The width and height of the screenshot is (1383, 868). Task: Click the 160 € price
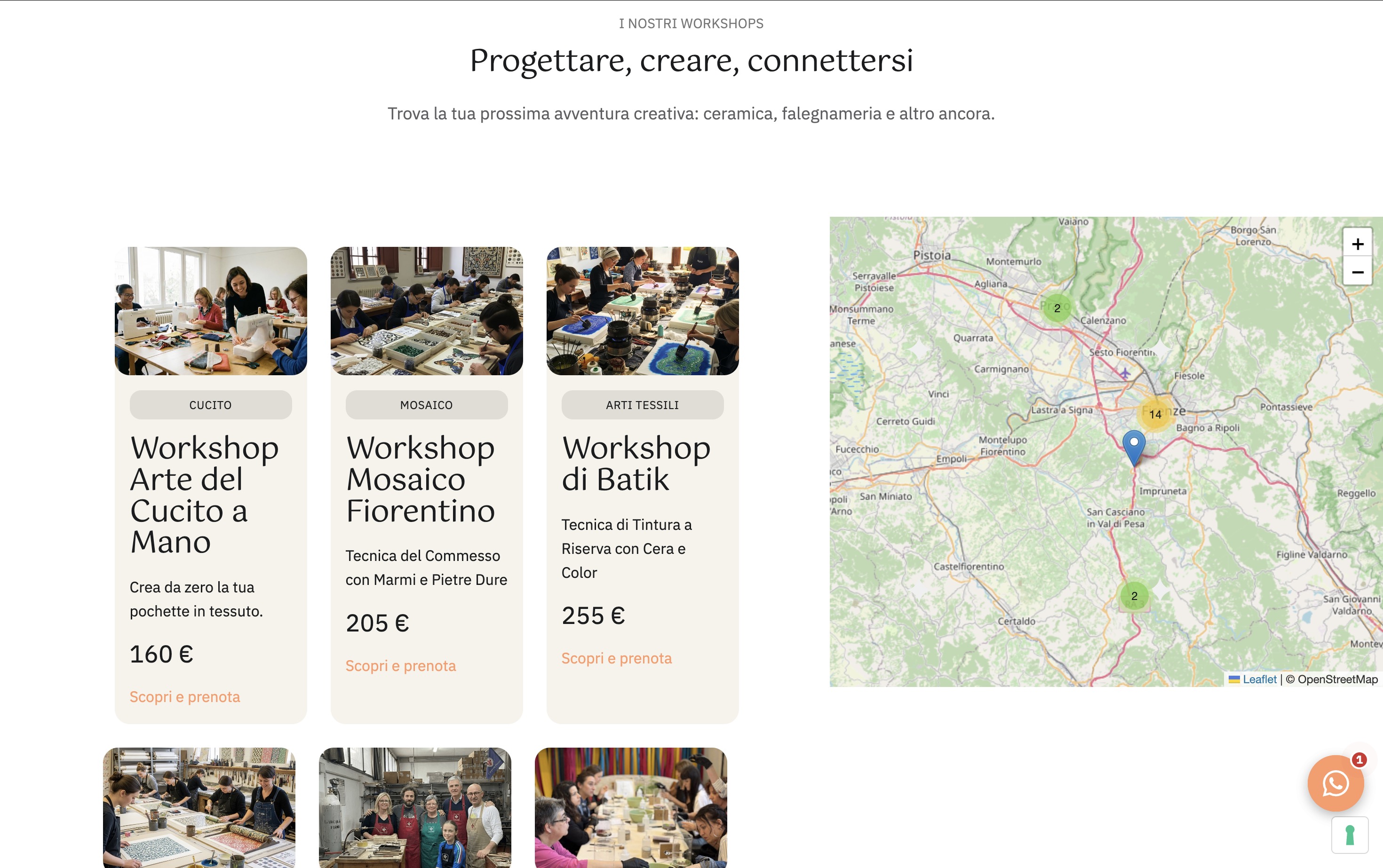pyautogui.click(x=161, y=655)
